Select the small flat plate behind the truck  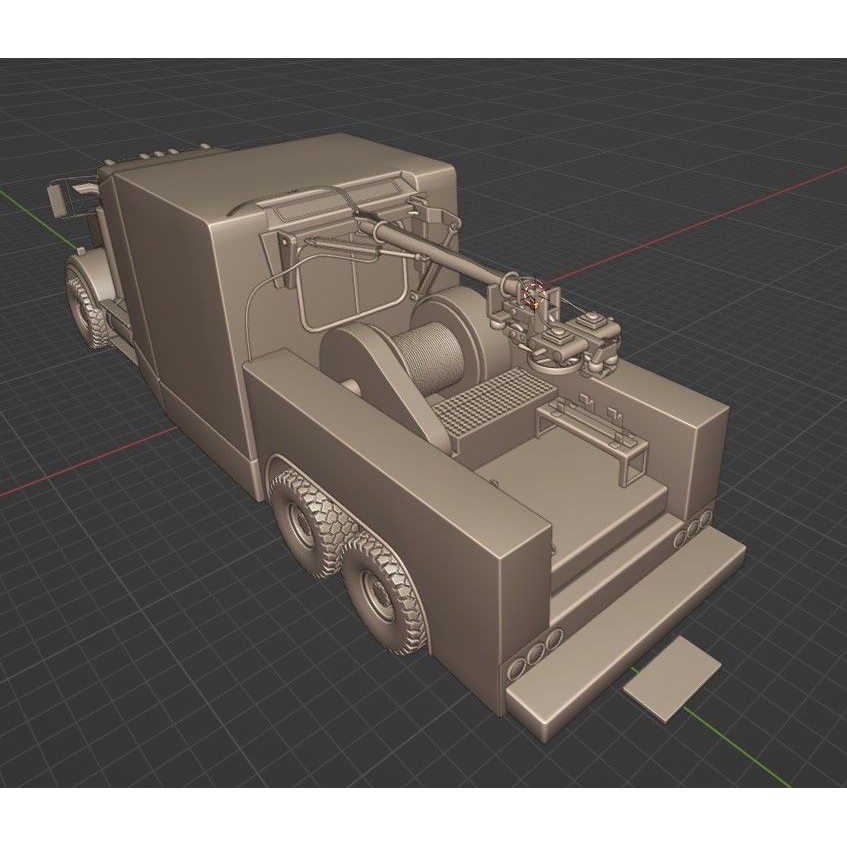pos(671,678)
